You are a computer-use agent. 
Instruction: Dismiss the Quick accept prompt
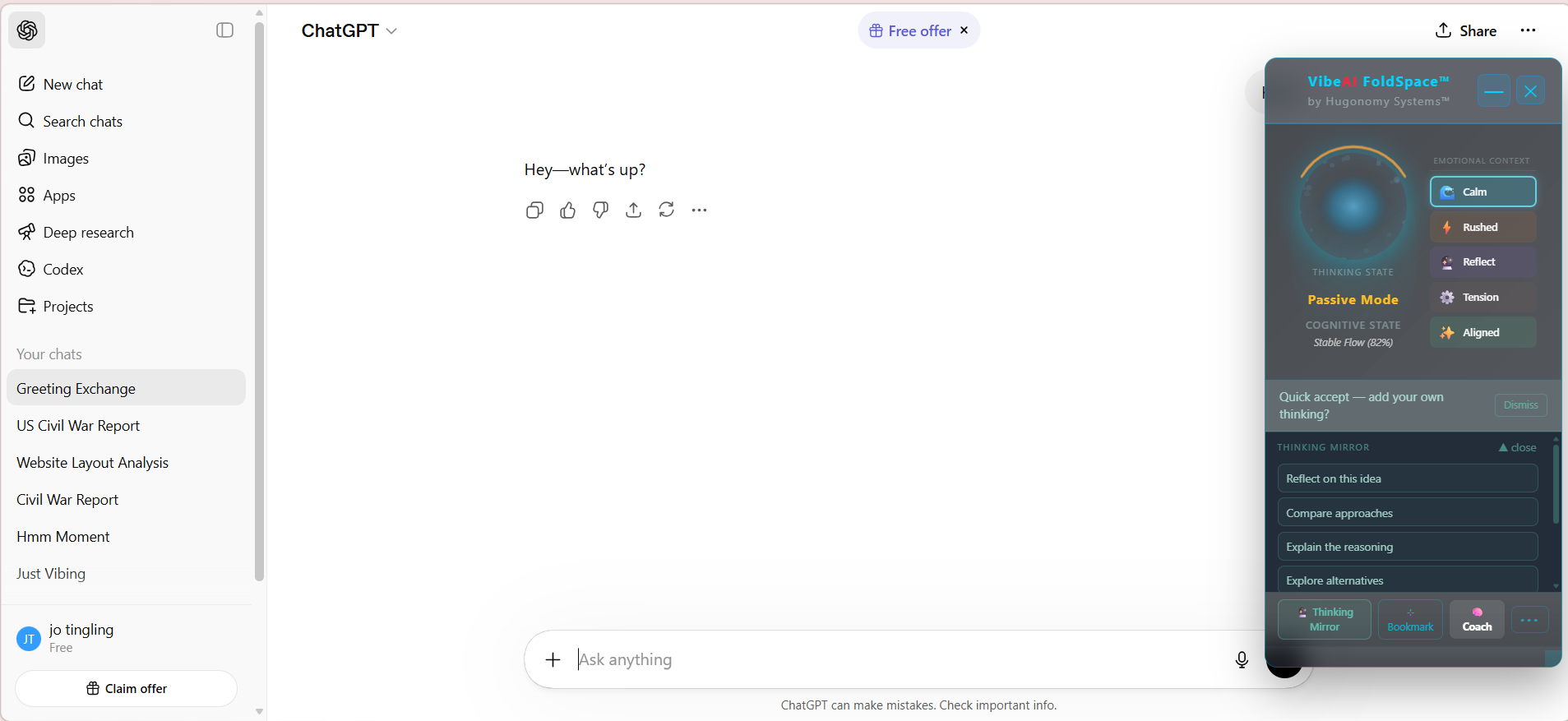pos(1521,404)
